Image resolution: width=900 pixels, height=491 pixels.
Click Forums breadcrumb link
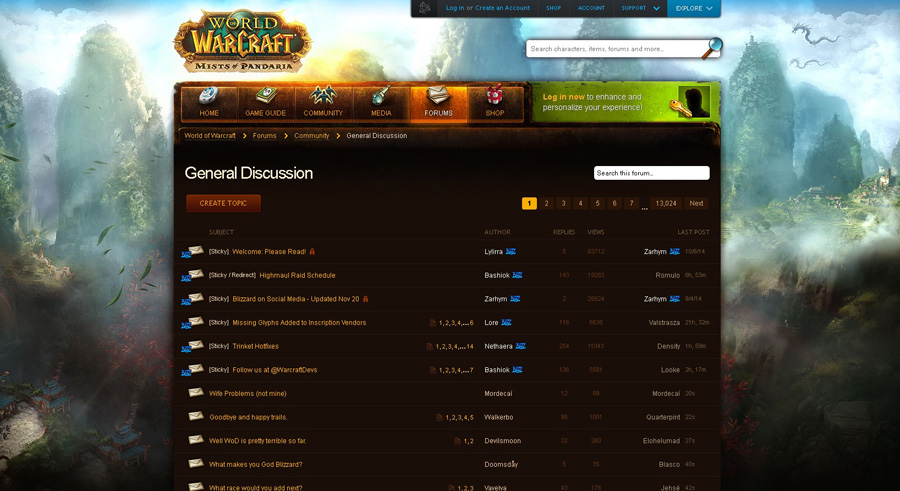[265, 136]
